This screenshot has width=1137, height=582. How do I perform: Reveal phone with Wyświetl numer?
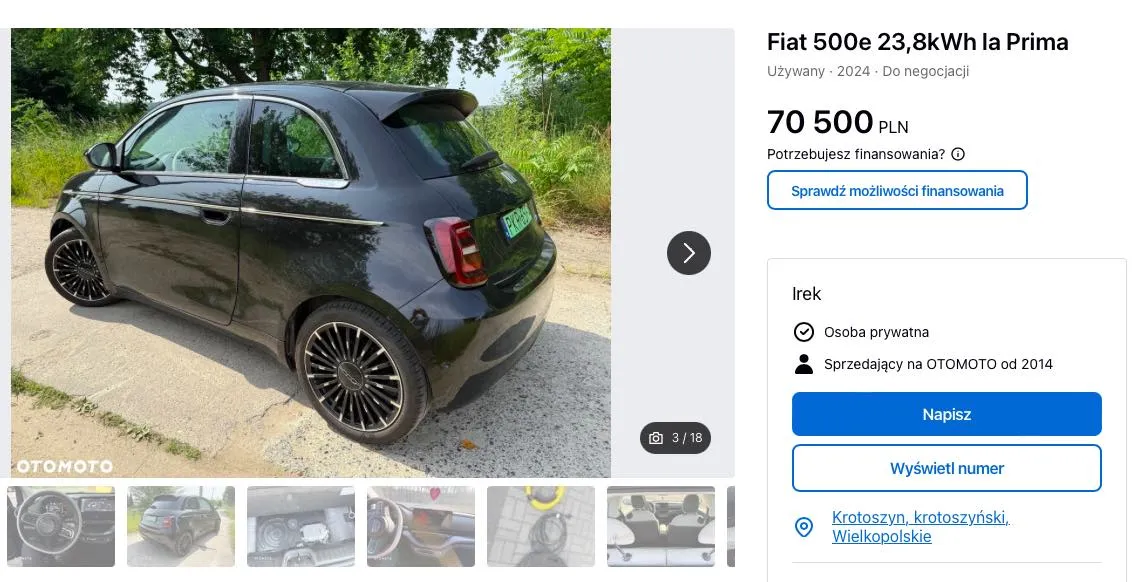(x=946, y=468)
